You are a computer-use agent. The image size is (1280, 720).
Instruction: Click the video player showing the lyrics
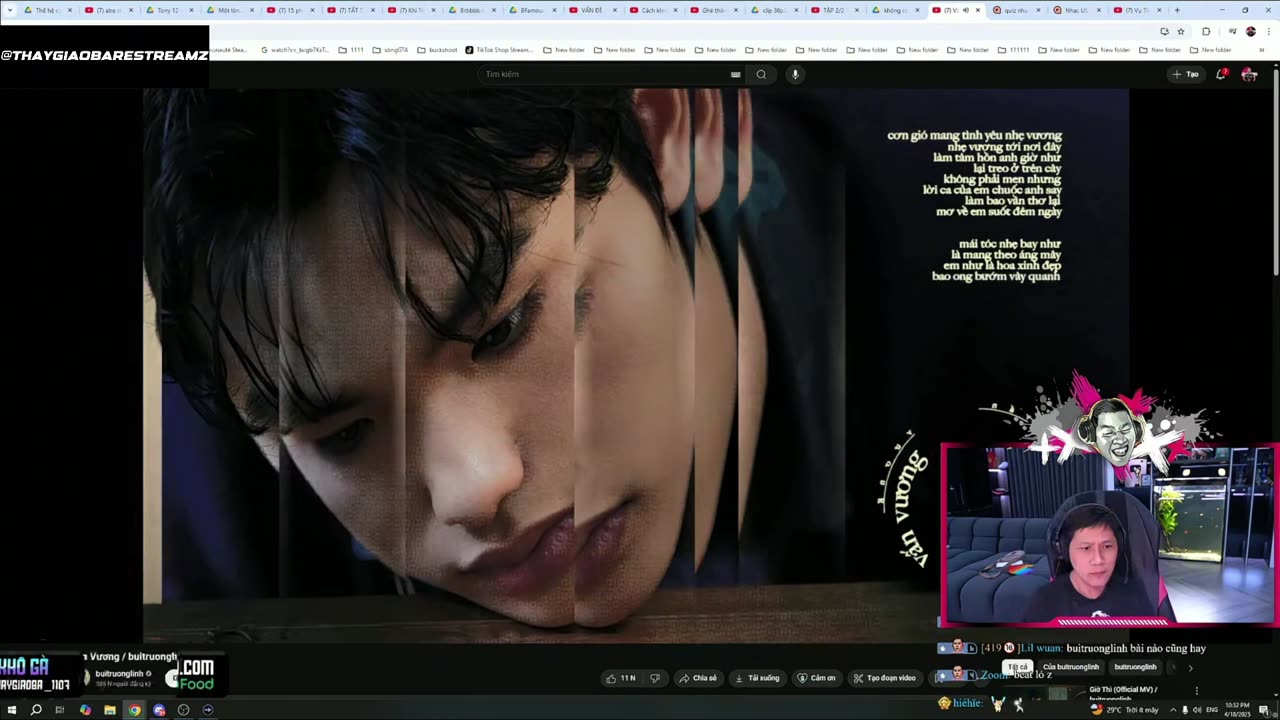[x=636, y=365]
